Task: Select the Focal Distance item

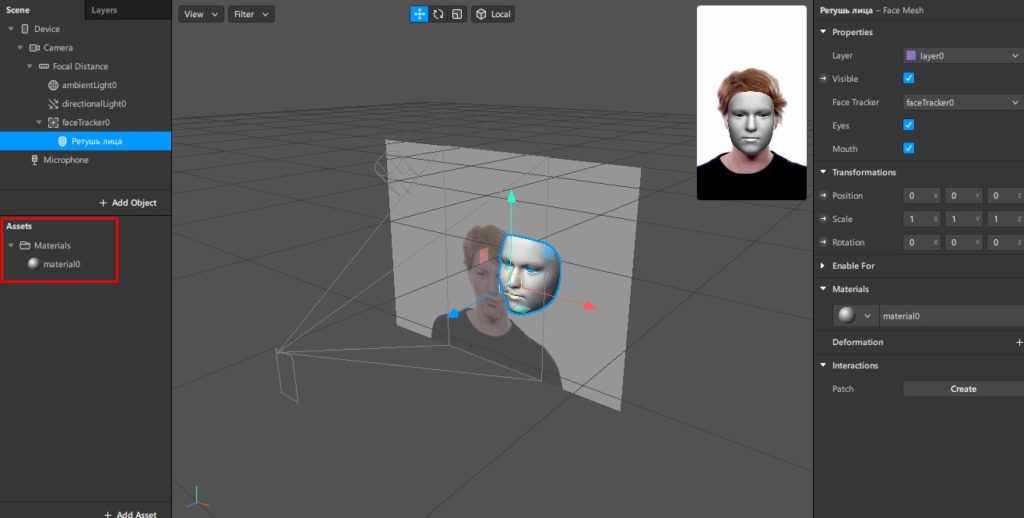Action: 80,67
